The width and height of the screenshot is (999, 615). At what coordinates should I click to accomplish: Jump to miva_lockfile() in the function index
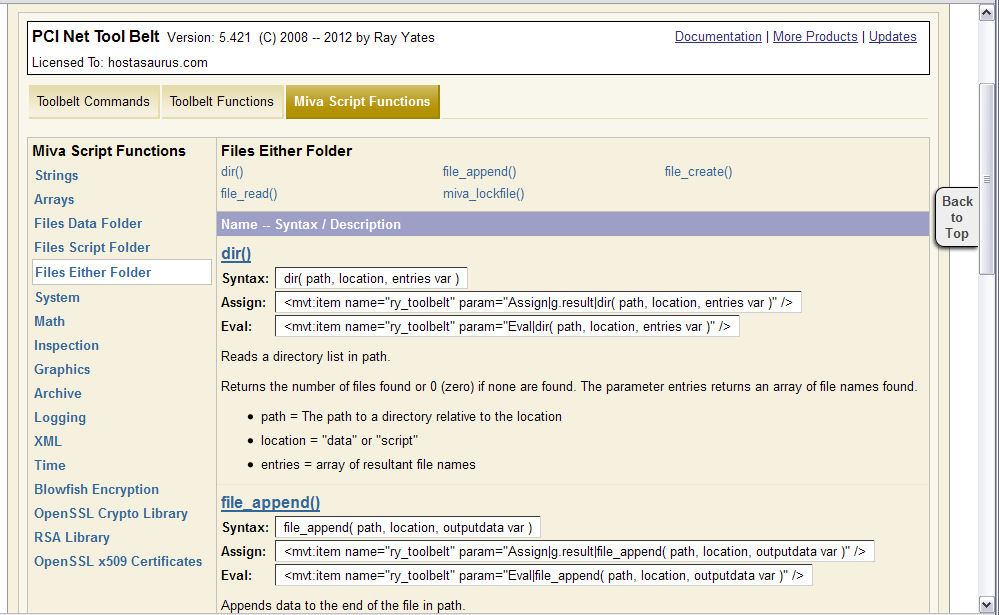484,194
